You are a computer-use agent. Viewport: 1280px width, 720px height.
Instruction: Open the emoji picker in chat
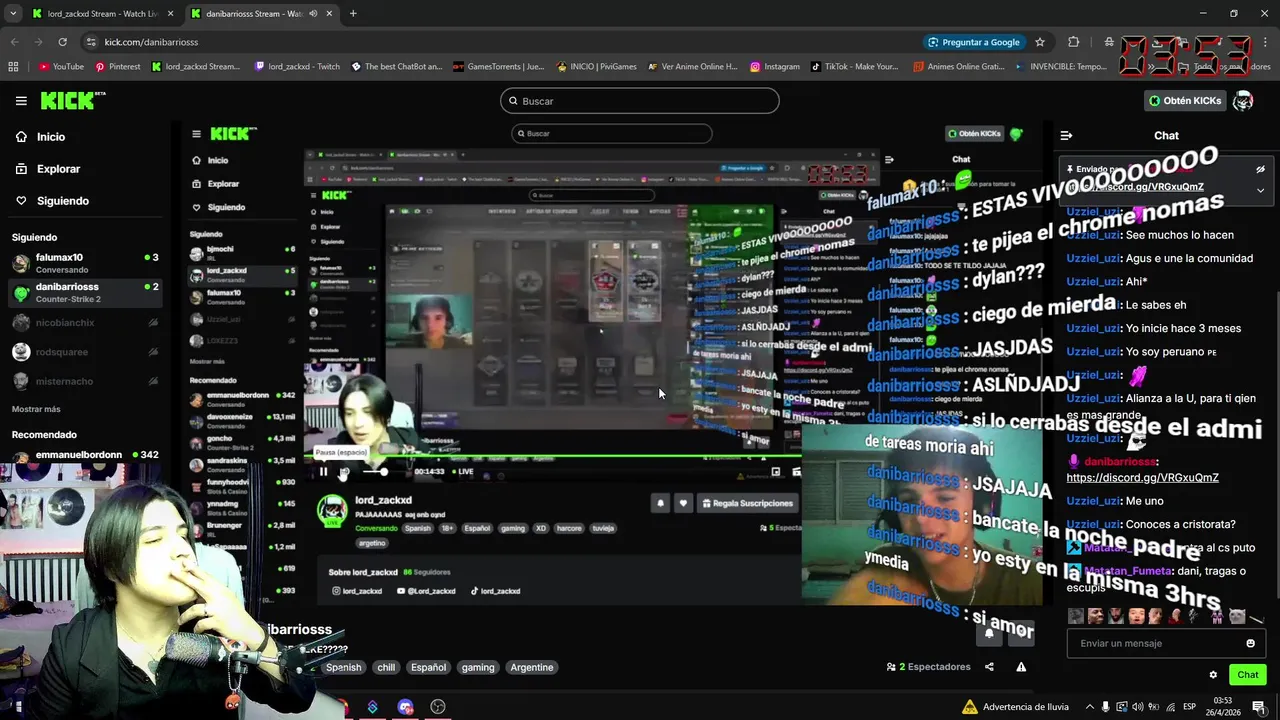point(1250,643)
